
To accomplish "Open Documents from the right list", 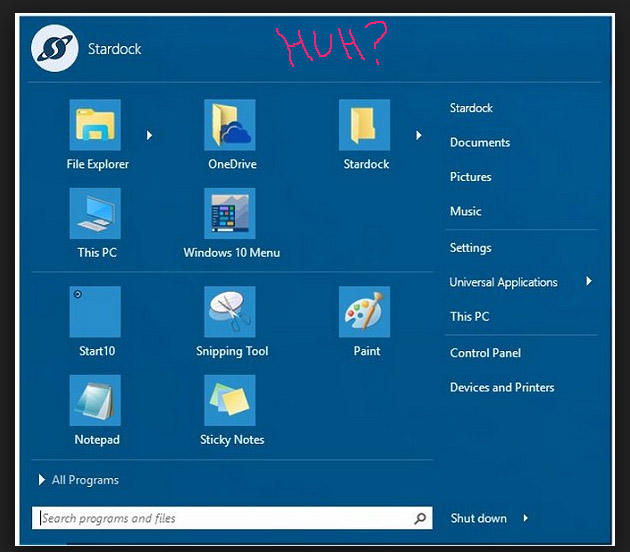I will [x=480, y=142].
